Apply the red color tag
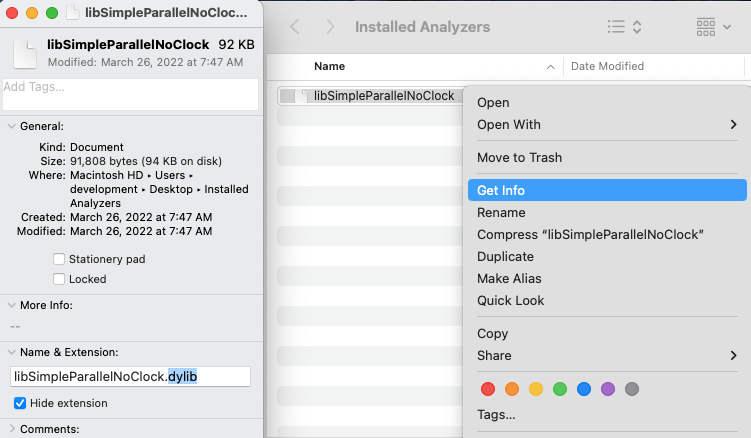Viewport: 751px width, 438px height. [488, 388]
